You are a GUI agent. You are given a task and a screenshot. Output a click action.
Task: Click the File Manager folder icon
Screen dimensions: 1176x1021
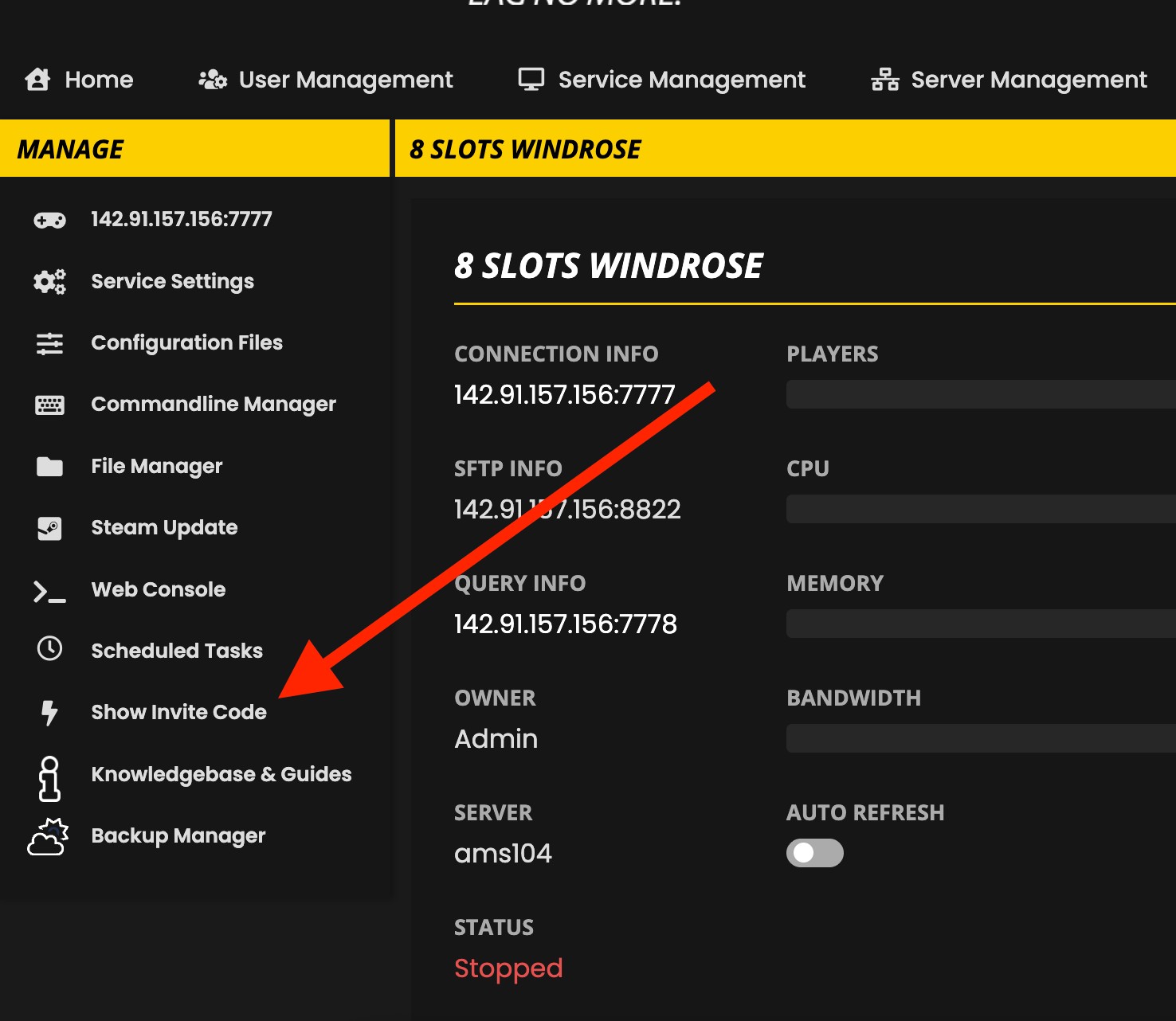point(49,467)
